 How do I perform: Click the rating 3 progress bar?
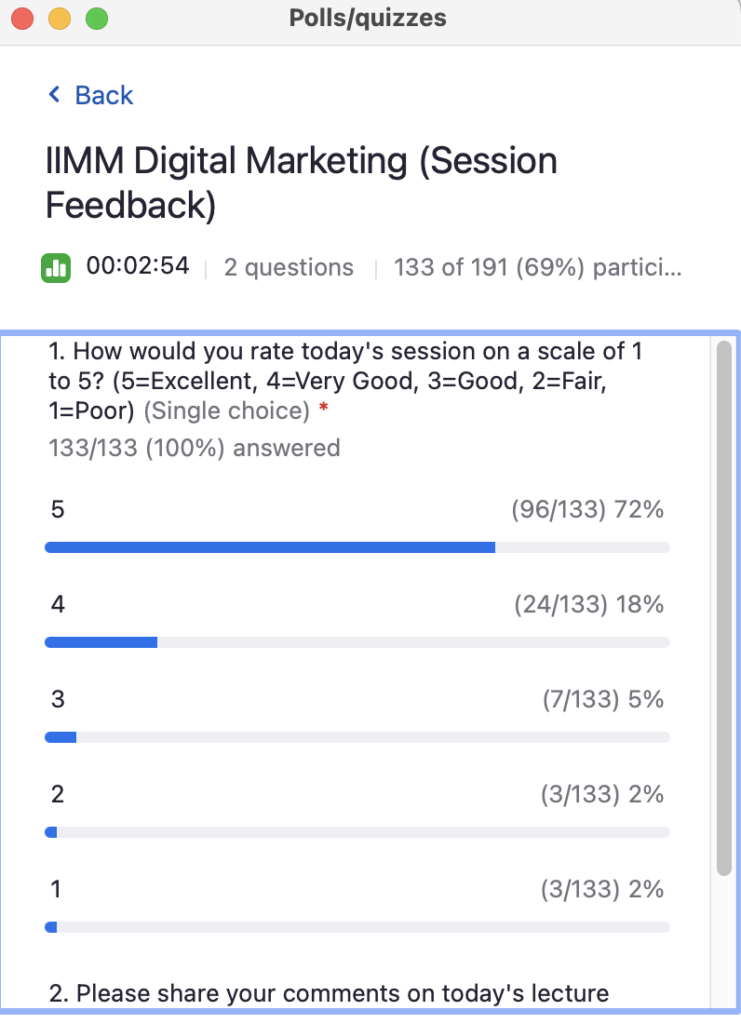tap(357, 737)
